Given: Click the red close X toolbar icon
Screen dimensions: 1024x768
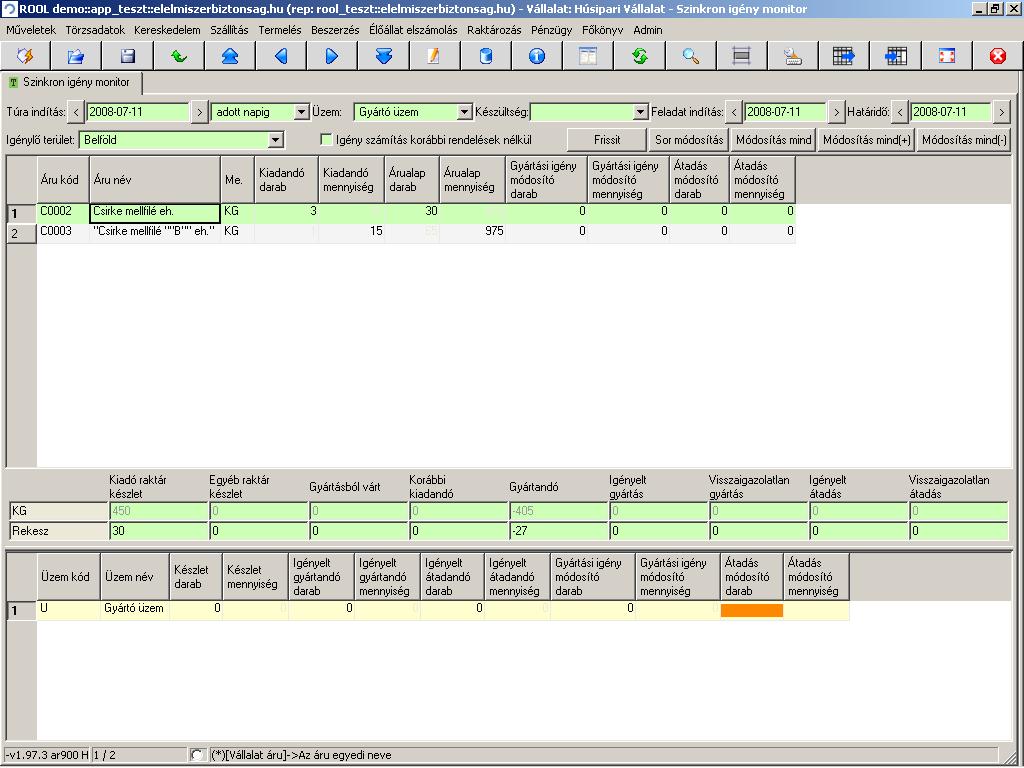Looking at the screenshot, I should coord(997,56).
